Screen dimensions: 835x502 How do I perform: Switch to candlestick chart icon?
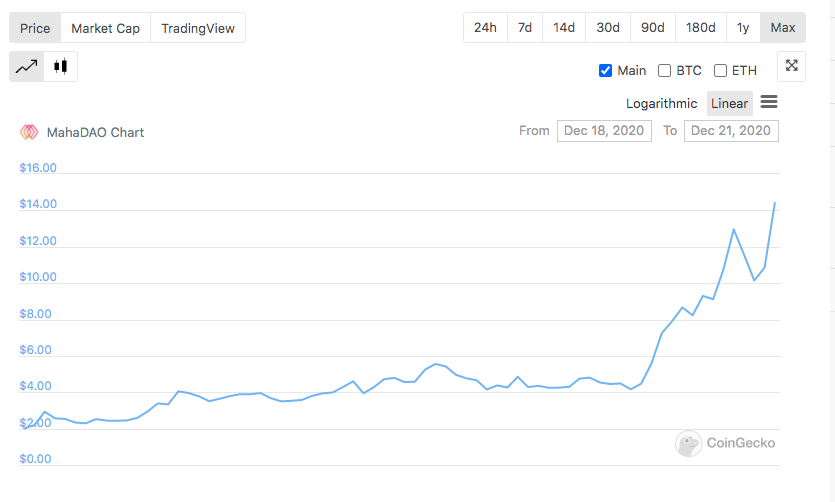click(x=60, y=67)
